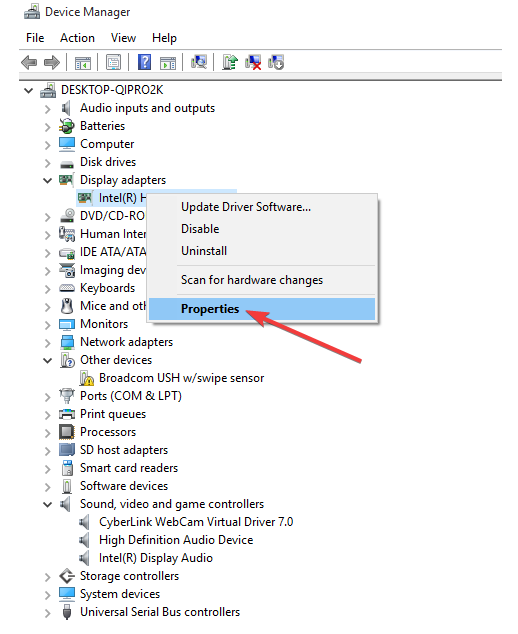518x634 pixels.
Task: Collapse Sound, video and game controllers
Action: (47, 504)
